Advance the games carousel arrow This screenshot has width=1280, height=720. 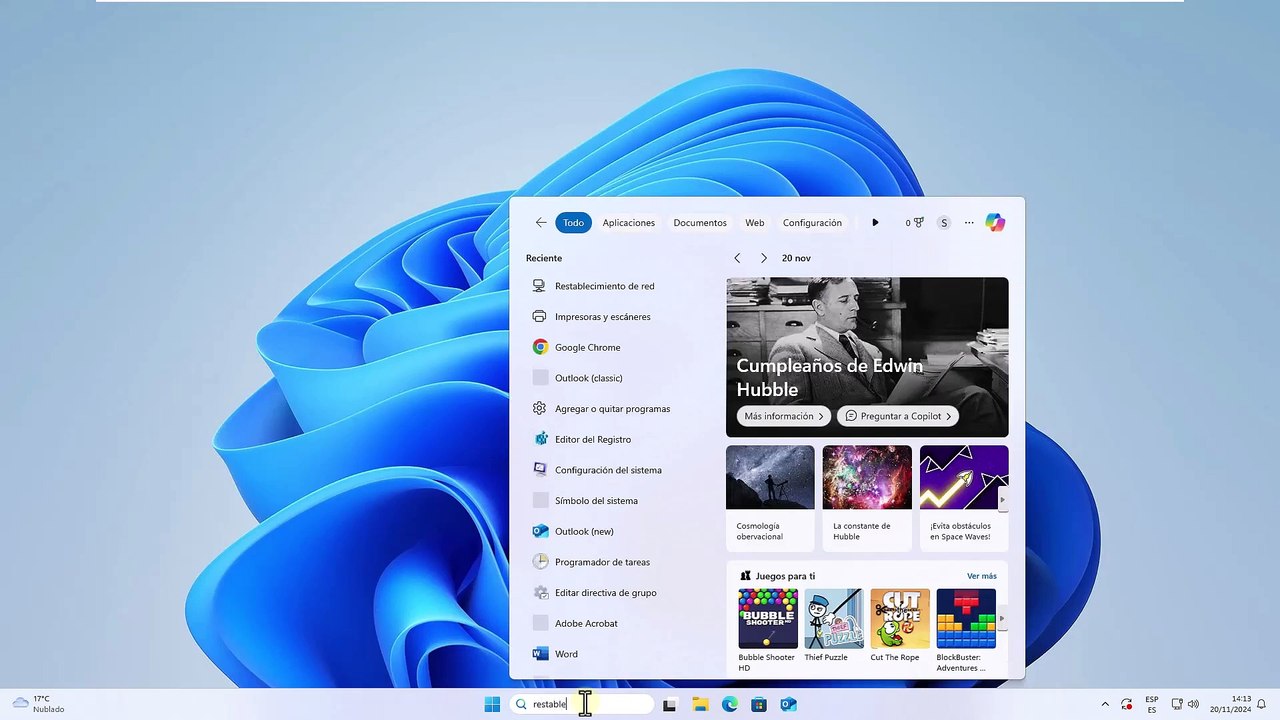[1002, 618]
